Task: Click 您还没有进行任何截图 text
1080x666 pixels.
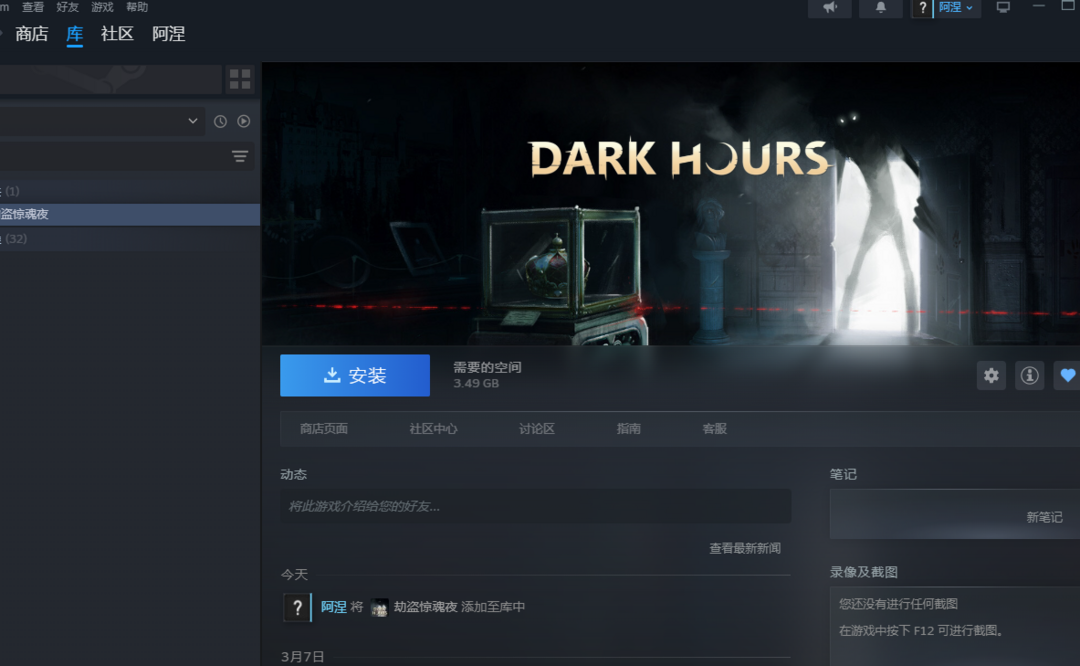Action: (x=898, y=604)
